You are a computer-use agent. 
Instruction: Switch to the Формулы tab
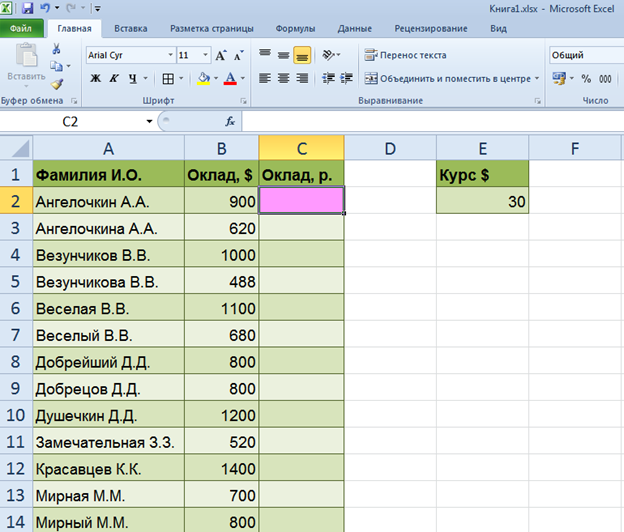pos(295,29)
